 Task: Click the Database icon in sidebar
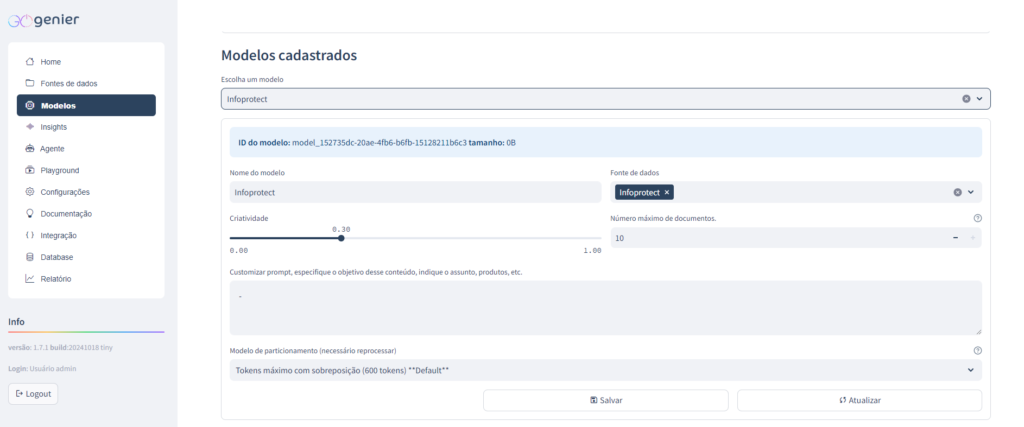(x=30, y=257)
